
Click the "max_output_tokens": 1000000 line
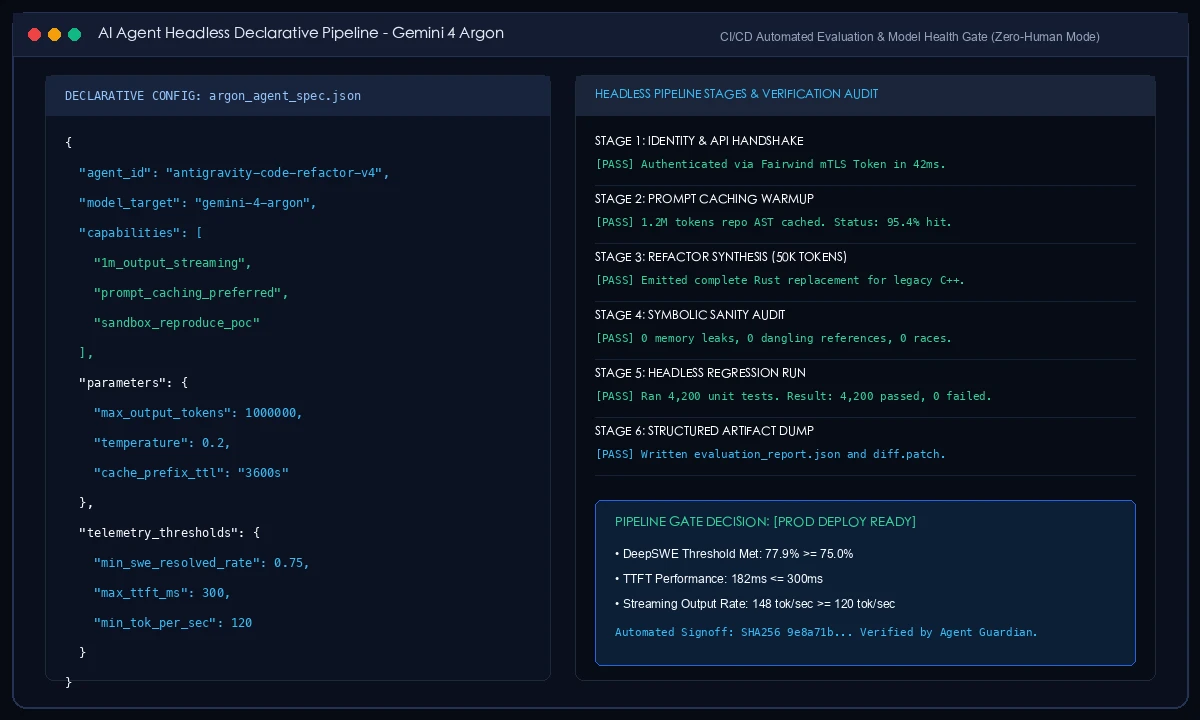[x=198, y=413]
